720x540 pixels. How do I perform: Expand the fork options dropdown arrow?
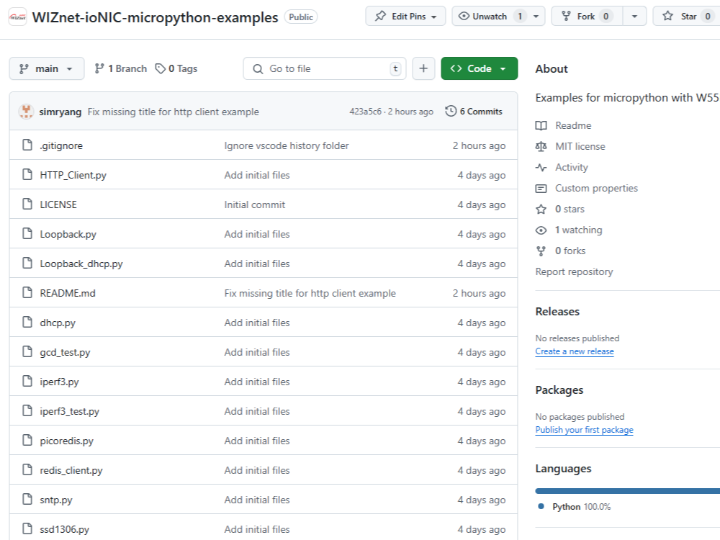click(x=635, y=17)
